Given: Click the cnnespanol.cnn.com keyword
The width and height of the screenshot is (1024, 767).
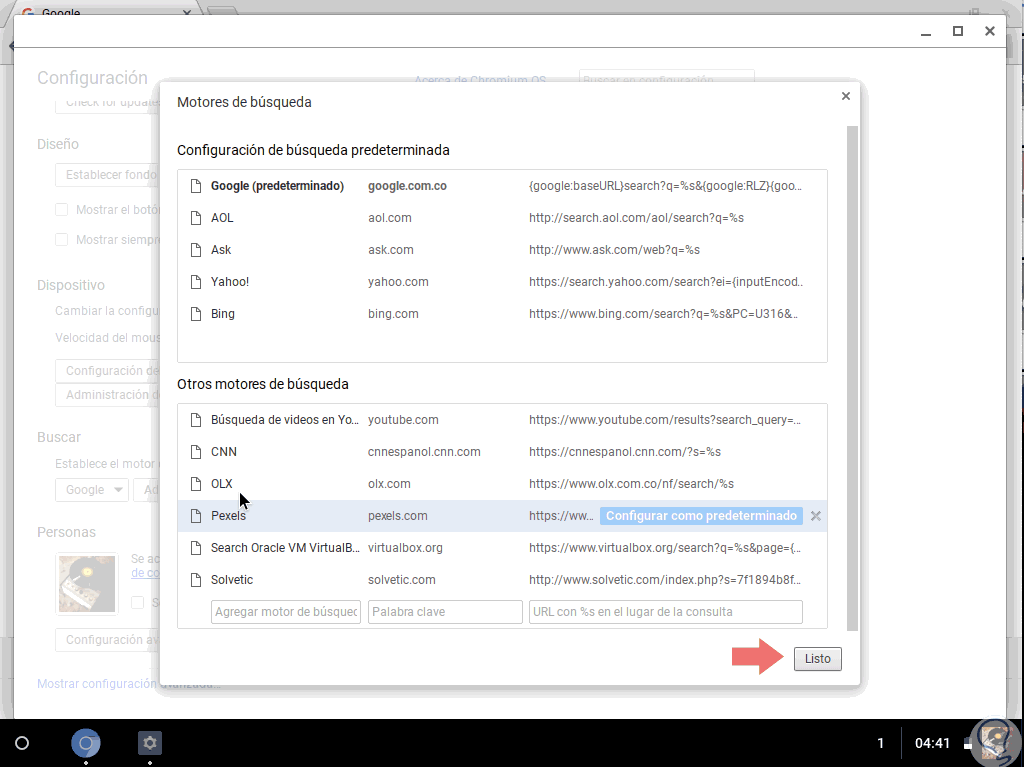Looking at the screenshot, I should coord(424,452).
